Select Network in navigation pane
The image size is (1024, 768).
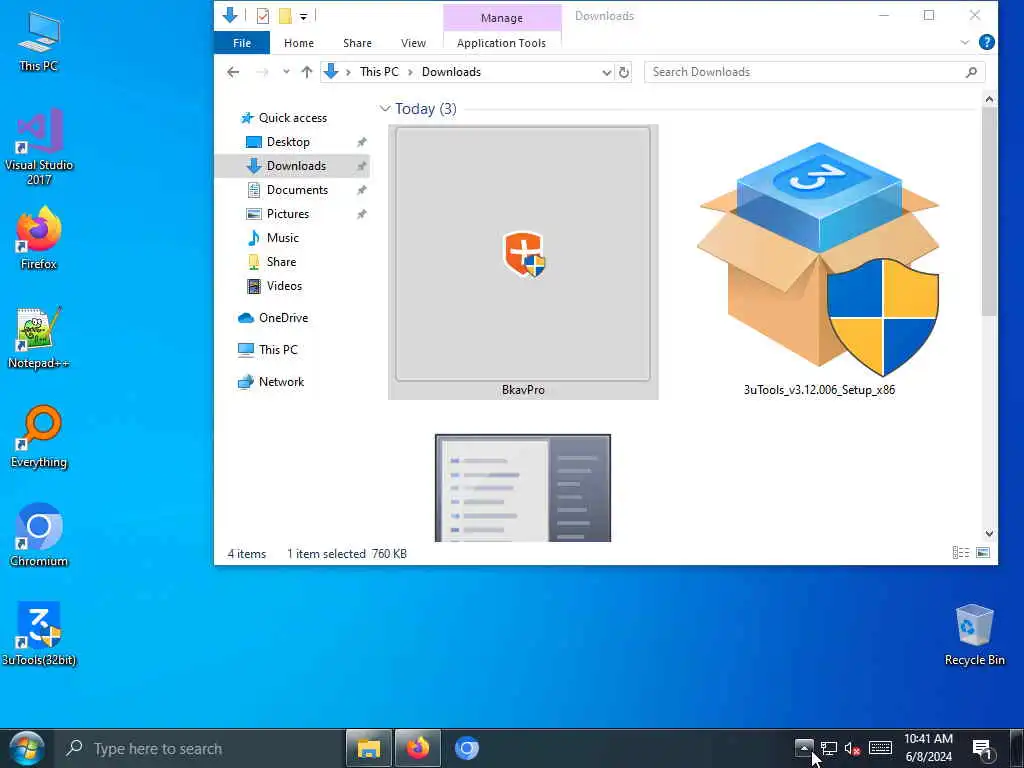coord(281,382)
